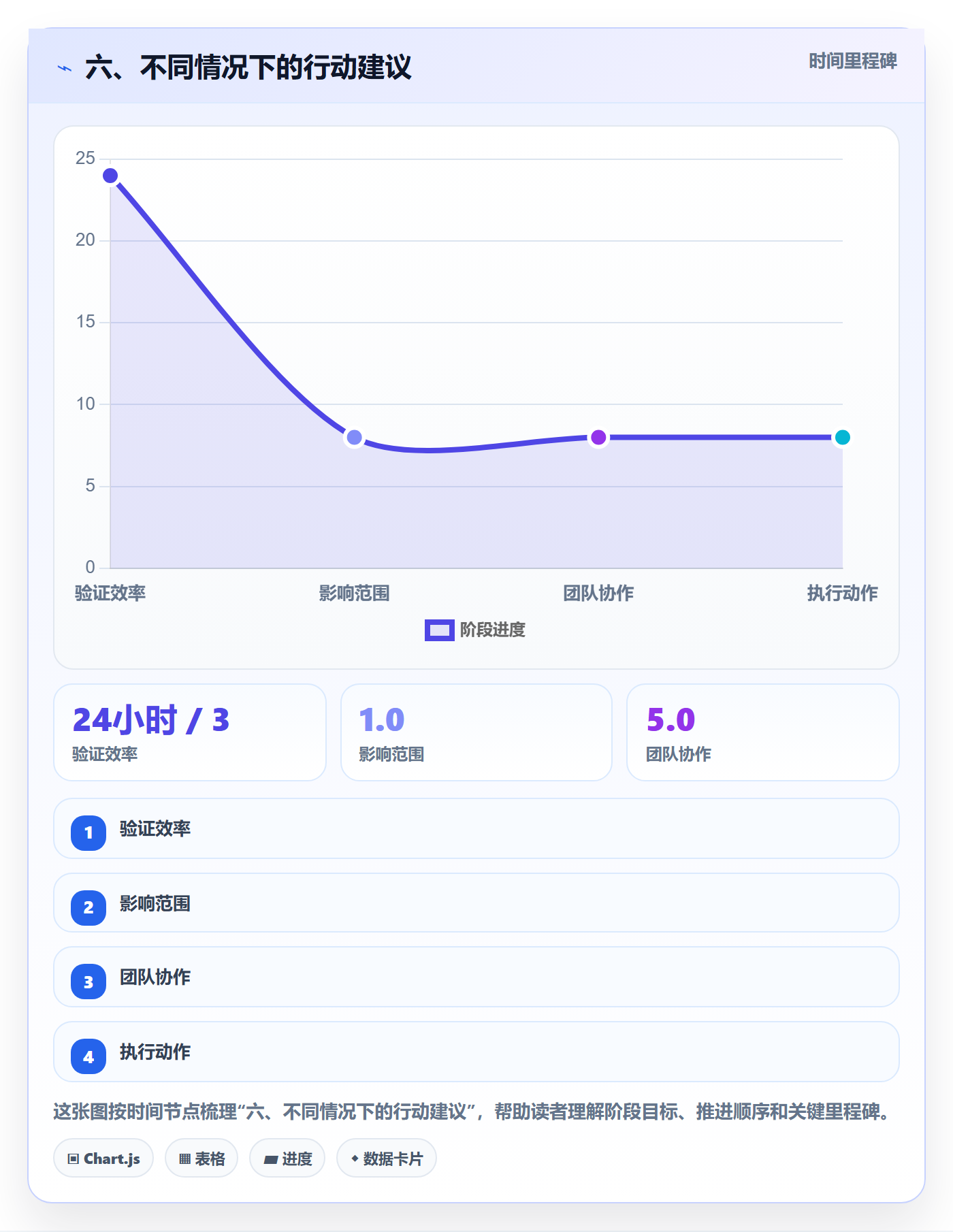This screenshot has width=953, height=1232.
Task: Click the lightning icon beside the section title
Action: [65, 68]
